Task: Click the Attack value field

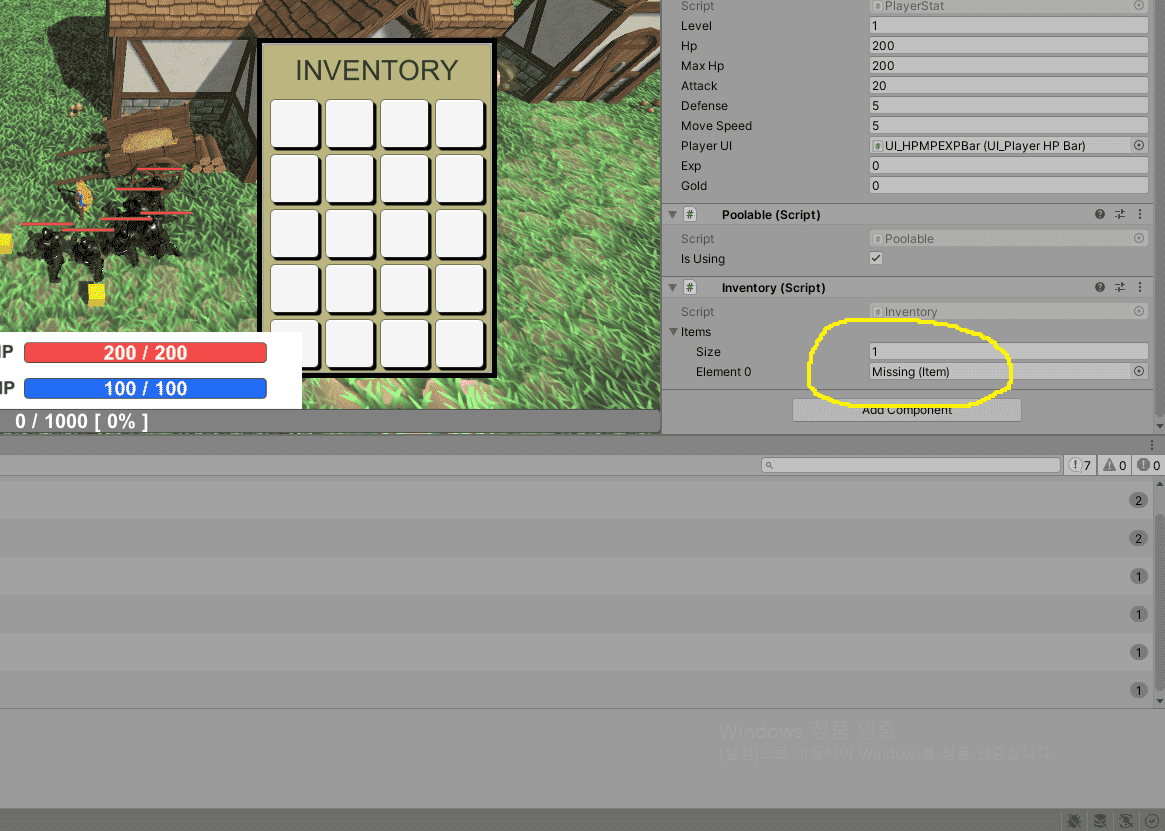Action: coord(1008,85)
